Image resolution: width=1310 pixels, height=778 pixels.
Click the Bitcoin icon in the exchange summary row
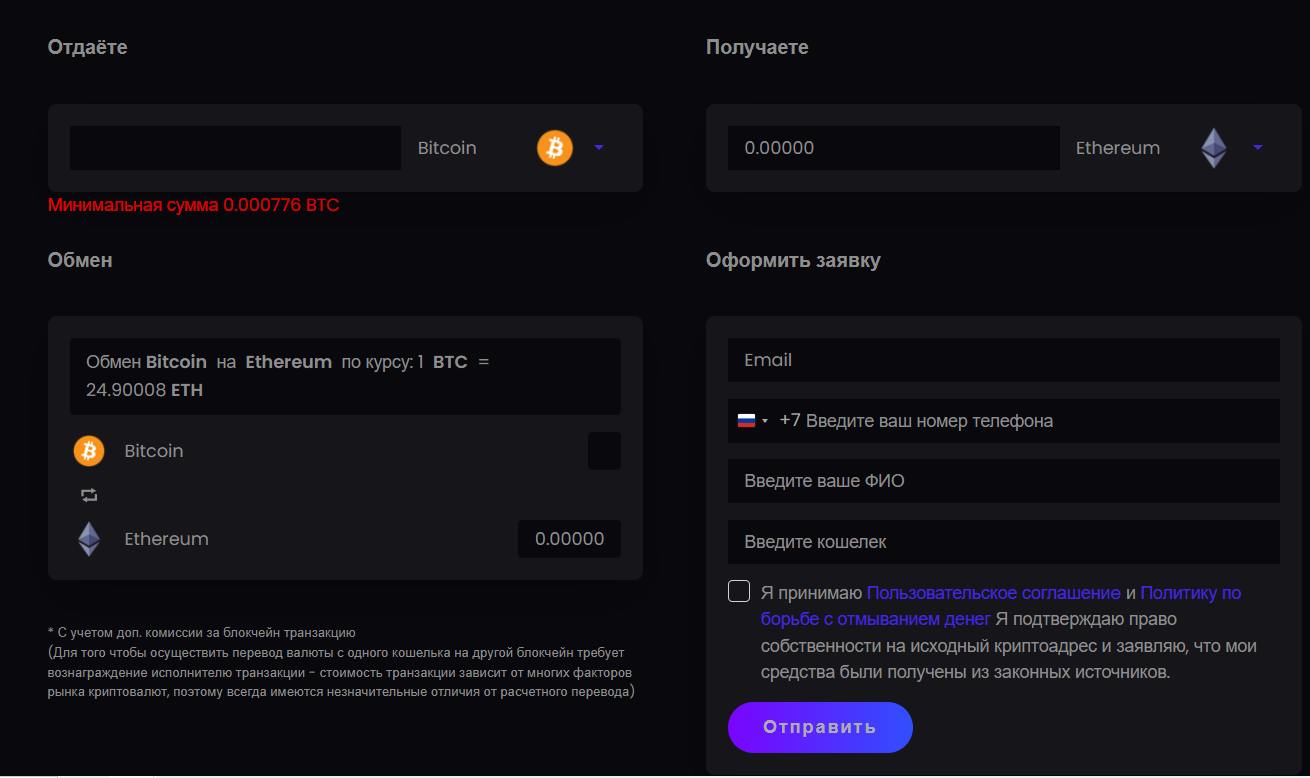(89, 451)
